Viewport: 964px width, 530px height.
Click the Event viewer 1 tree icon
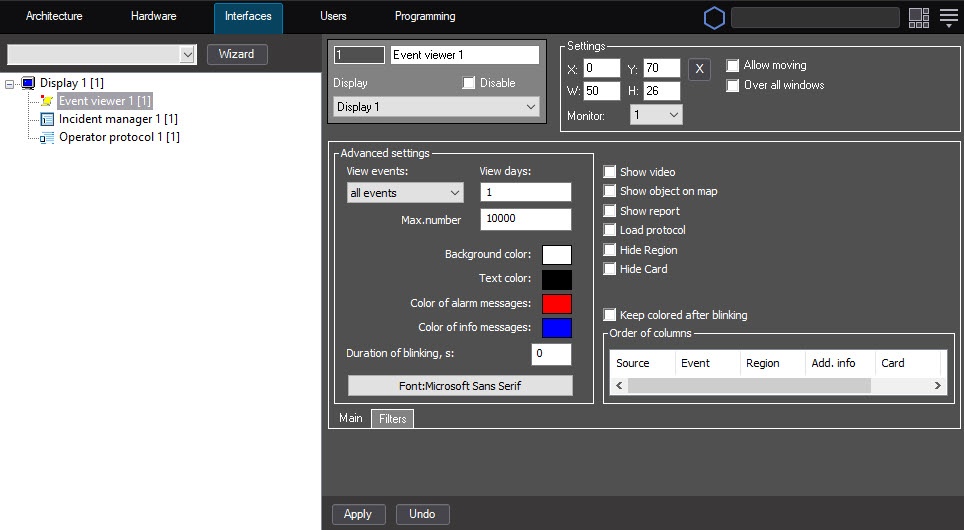(x=46, y=101)
